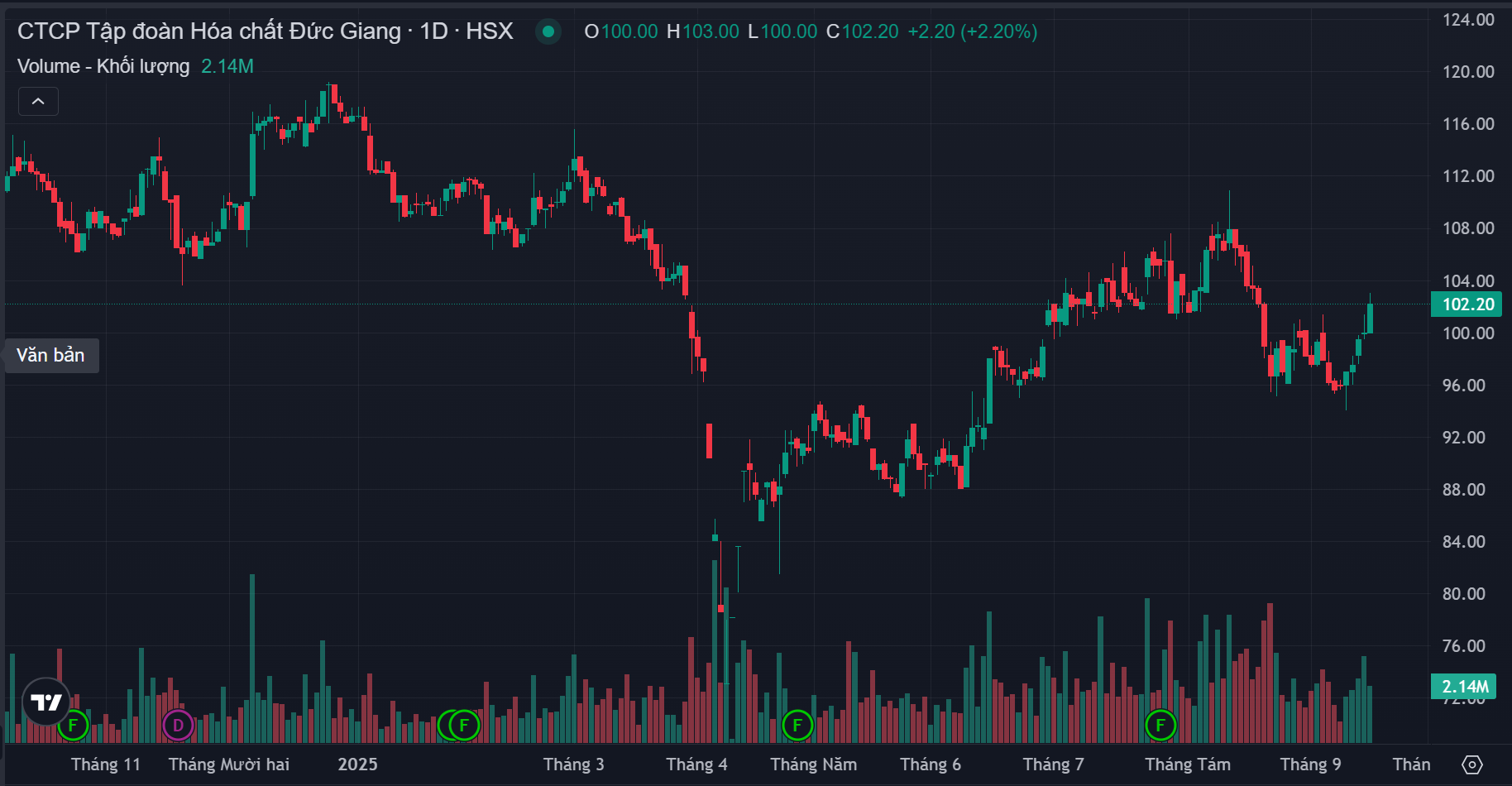Click the Tháng 7 time axis label
The width and height of the screenshot is (1512, 786).
1053,764
